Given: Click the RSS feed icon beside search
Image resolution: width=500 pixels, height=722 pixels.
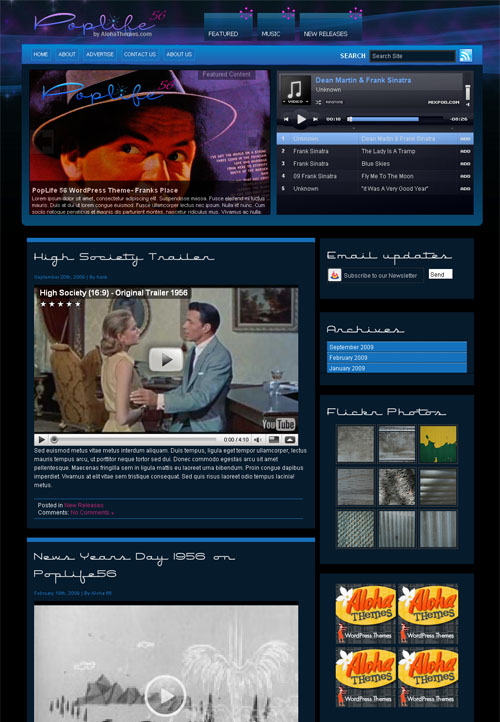Looking at the screenshot, I should pyautogui.click(x=465, y=55).
